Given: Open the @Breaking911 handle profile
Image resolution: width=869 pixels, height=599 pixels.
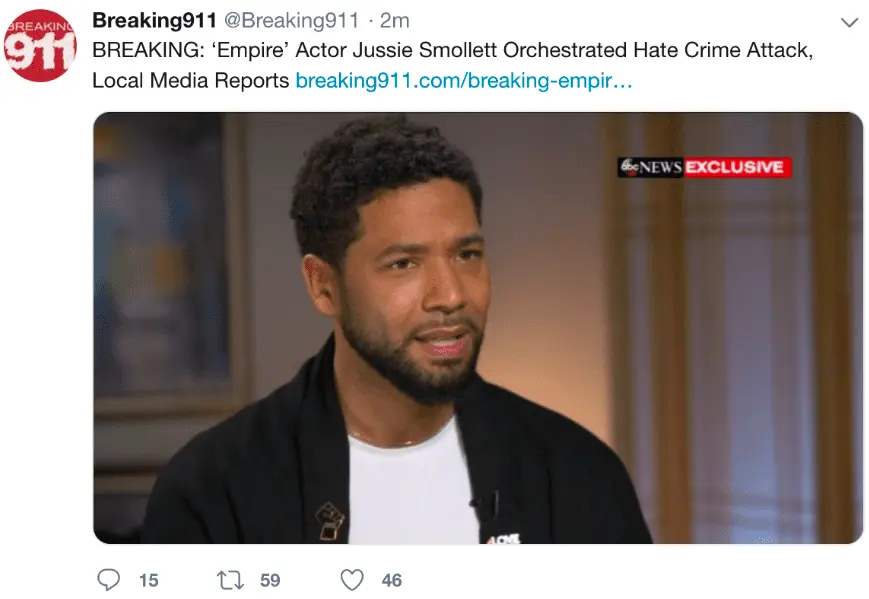Looking at the screenshot, I should click(x=292, y=21).
